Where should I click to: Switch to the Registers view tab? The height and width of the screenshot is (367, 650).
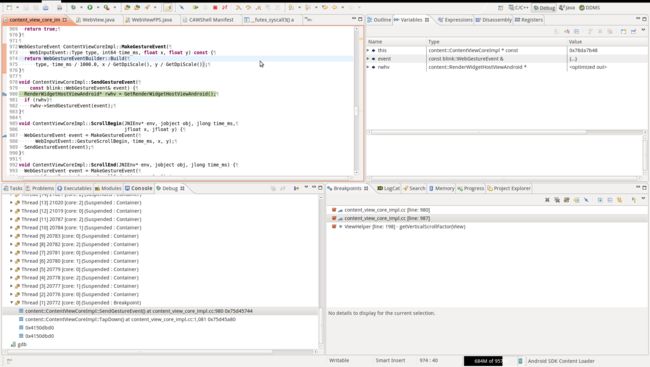pos(529,19)
